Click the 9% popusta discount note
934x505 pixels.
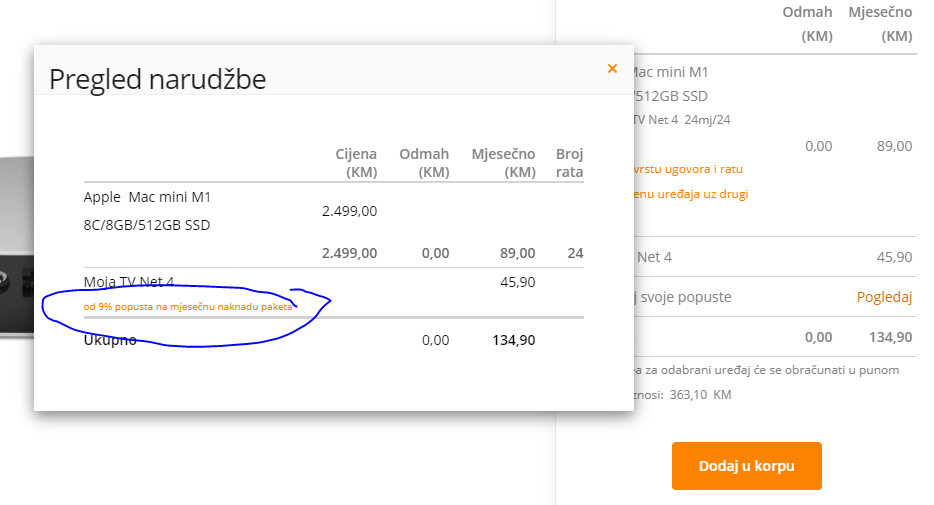188,307
